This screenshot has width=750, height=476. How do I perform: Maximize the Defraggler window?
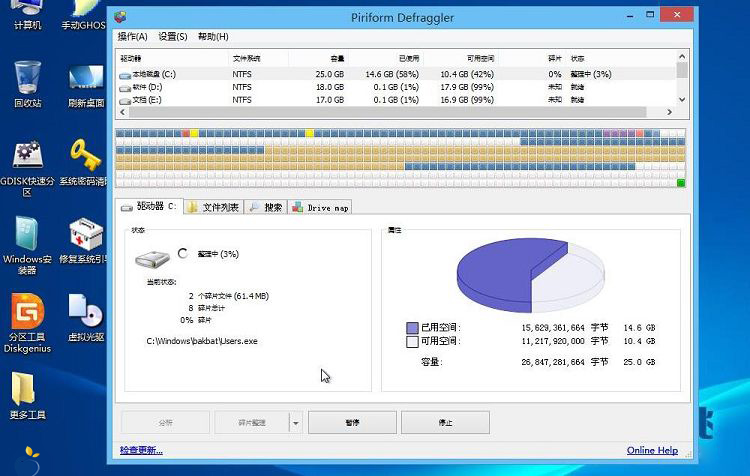coord(650,15)
